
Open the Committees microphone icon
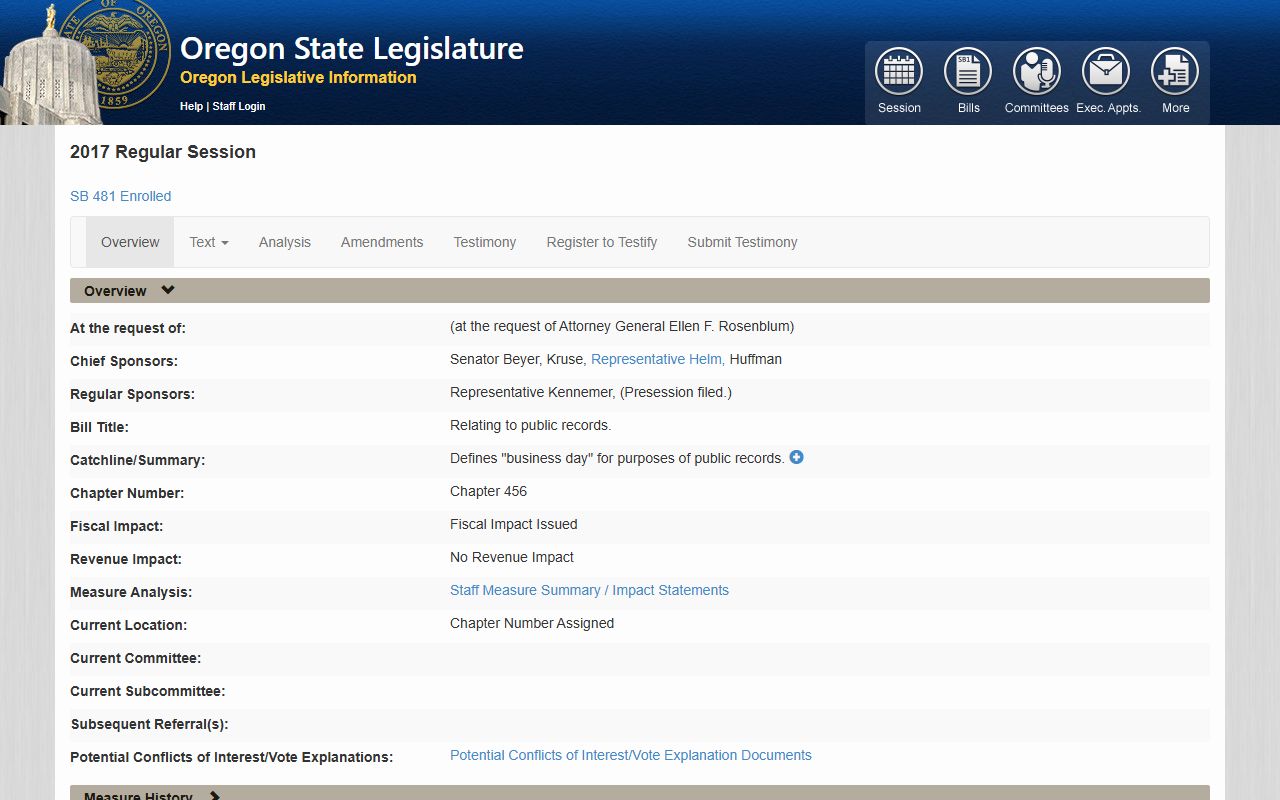point(1037,72)
